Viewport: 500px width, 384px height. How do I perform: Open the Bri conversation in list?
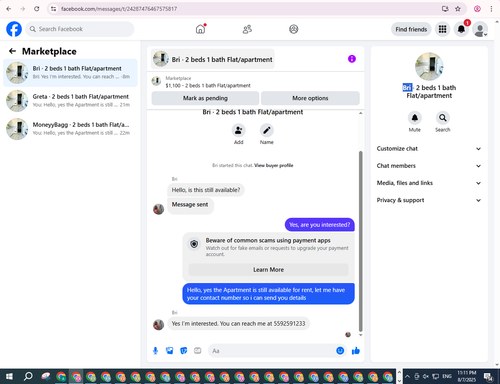[x=70, y=73]
